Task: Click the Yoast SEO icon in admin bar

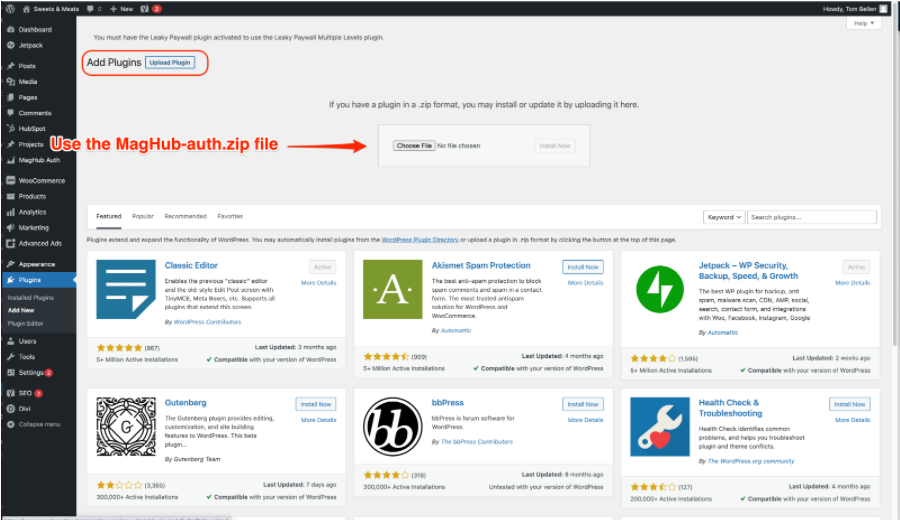Action: (x=145, y=9)
